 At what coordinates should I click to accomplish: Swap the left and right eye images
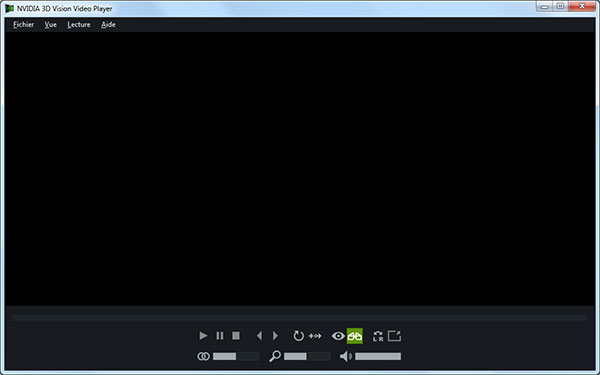tap(378, 336)
